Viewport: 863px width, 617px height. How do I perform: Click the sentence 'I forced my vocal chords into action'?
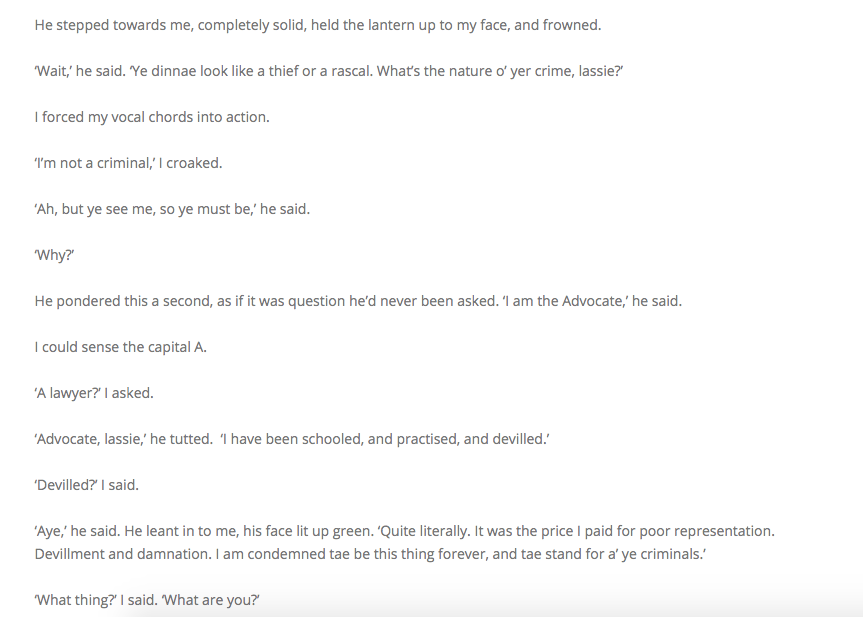[x=152, y=117]
